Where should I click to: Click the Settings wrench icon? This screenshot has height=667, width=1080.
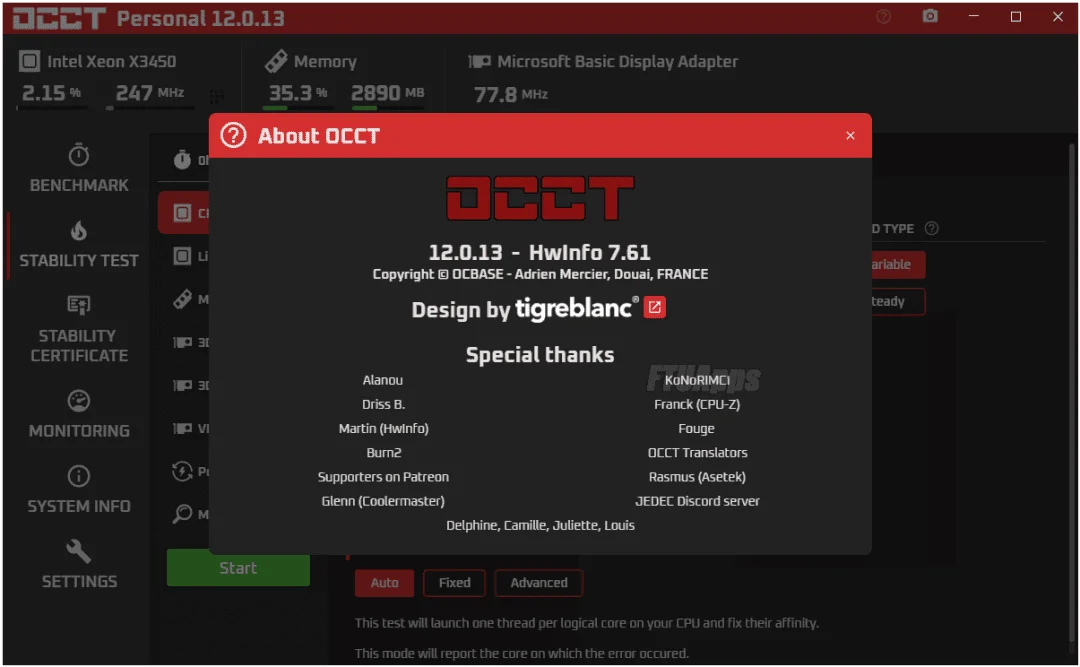[79, 551]
